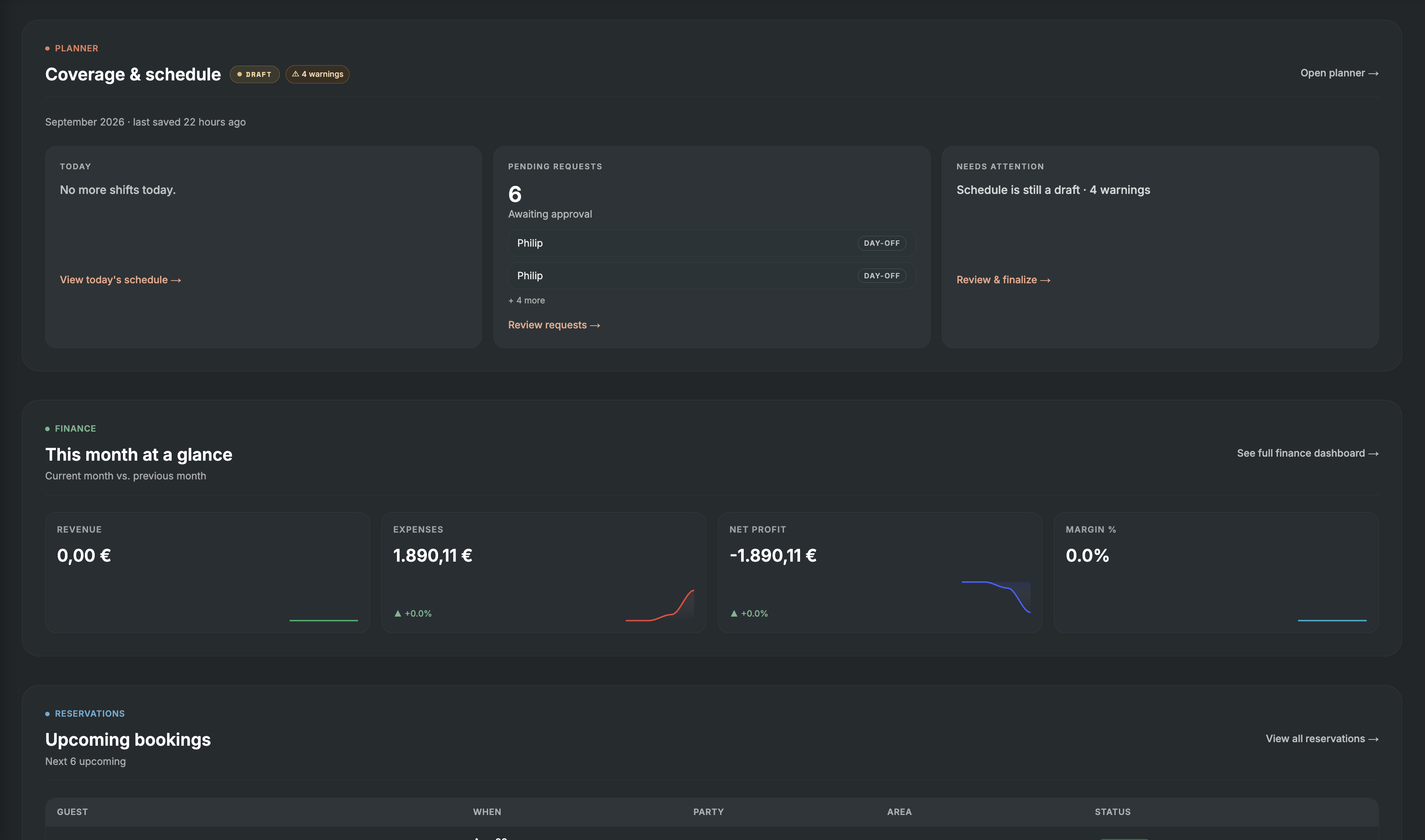This screenshot has height=840, width=1425.
Task: Click Net Profit +0.0% change indicator
Action: point(749,613)
